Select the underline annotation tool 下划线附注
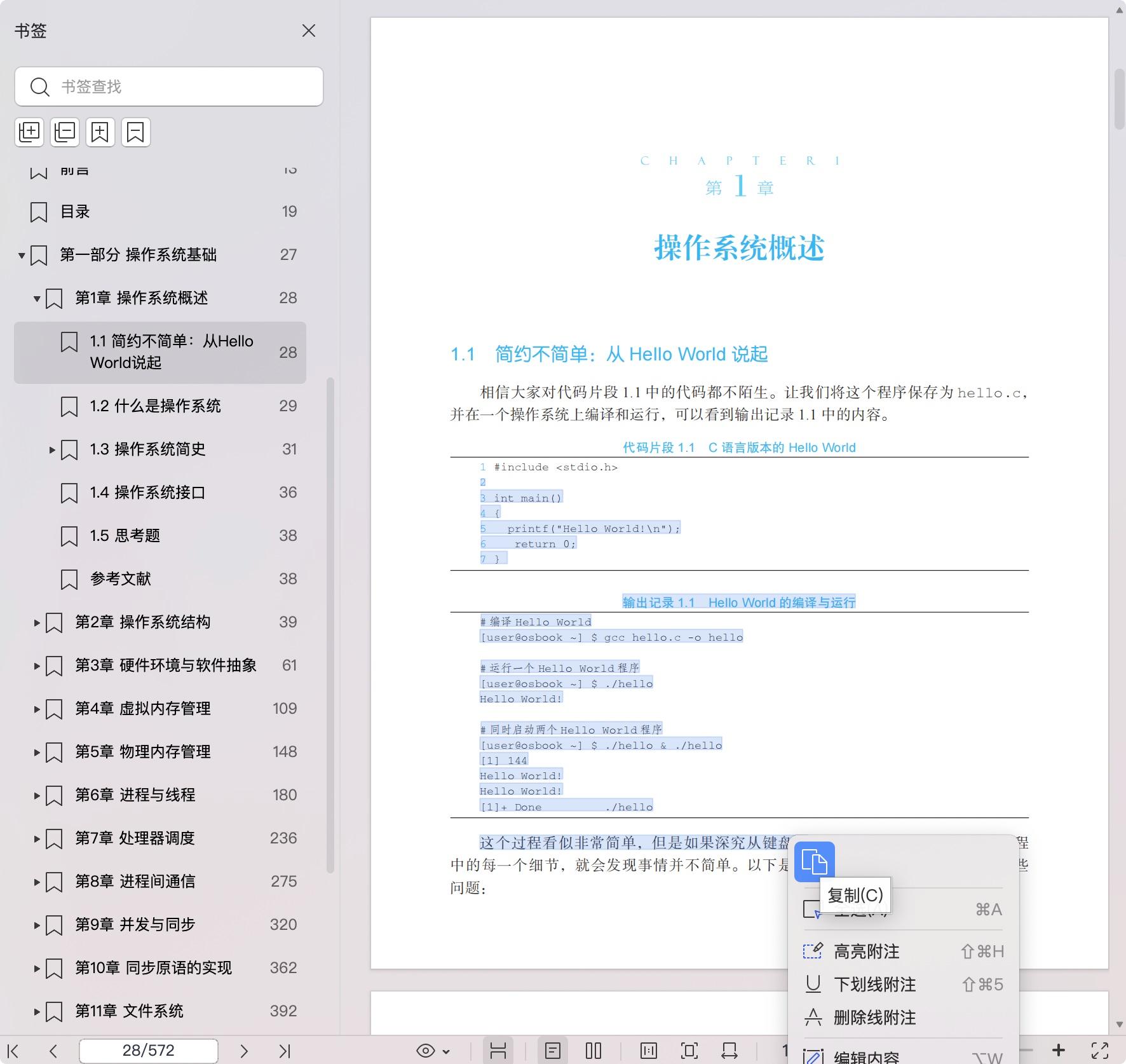This screenshot has height=1064, width=1126. tap(874, 985)
